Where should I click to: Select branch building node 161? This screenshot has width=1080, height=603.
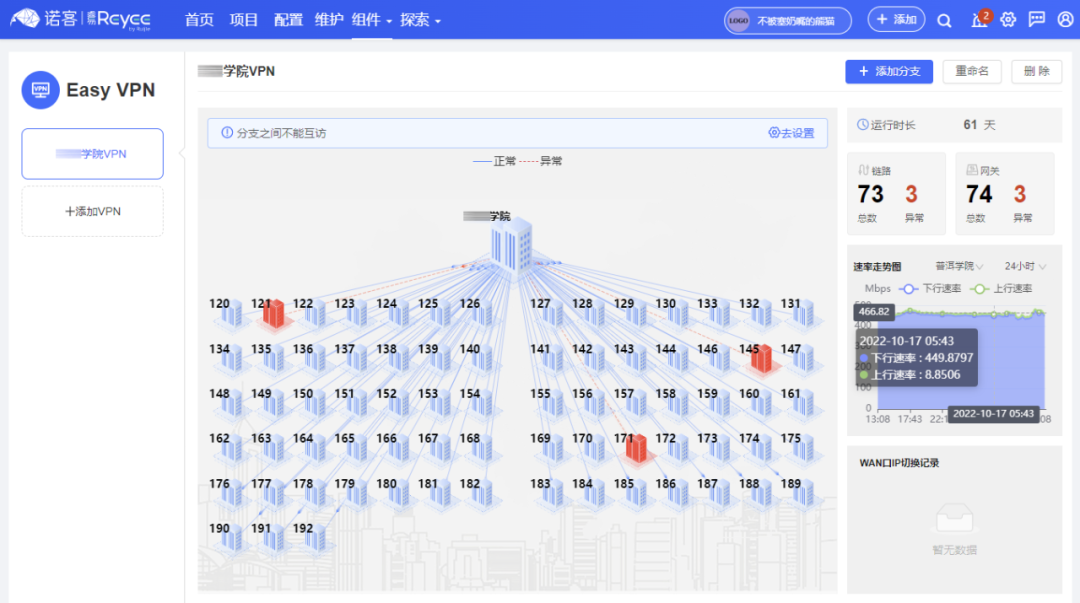[803, 404]
